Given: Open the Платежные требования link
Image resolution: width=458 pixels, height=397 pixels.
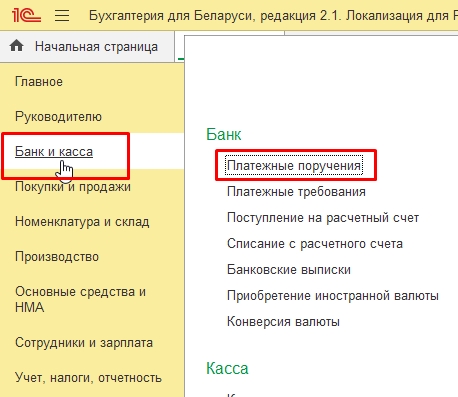Looking at the screenshot, I should (x=296, y=192).
